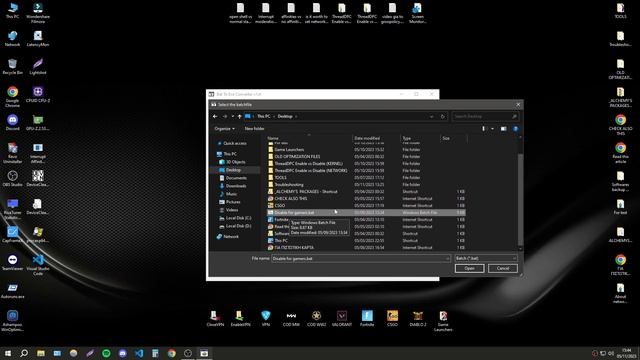Open Visual Studio Code desktop icon
This screenshot has width=640, height=360.
pos(38,265)
